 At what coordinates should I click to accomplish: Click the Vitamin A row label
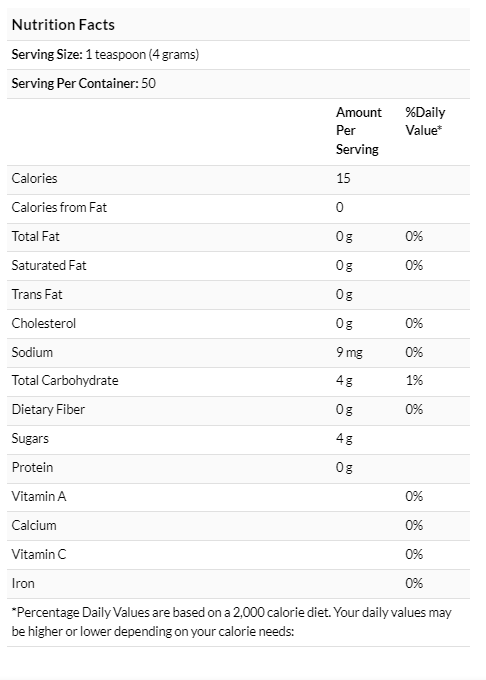(39, 496)
